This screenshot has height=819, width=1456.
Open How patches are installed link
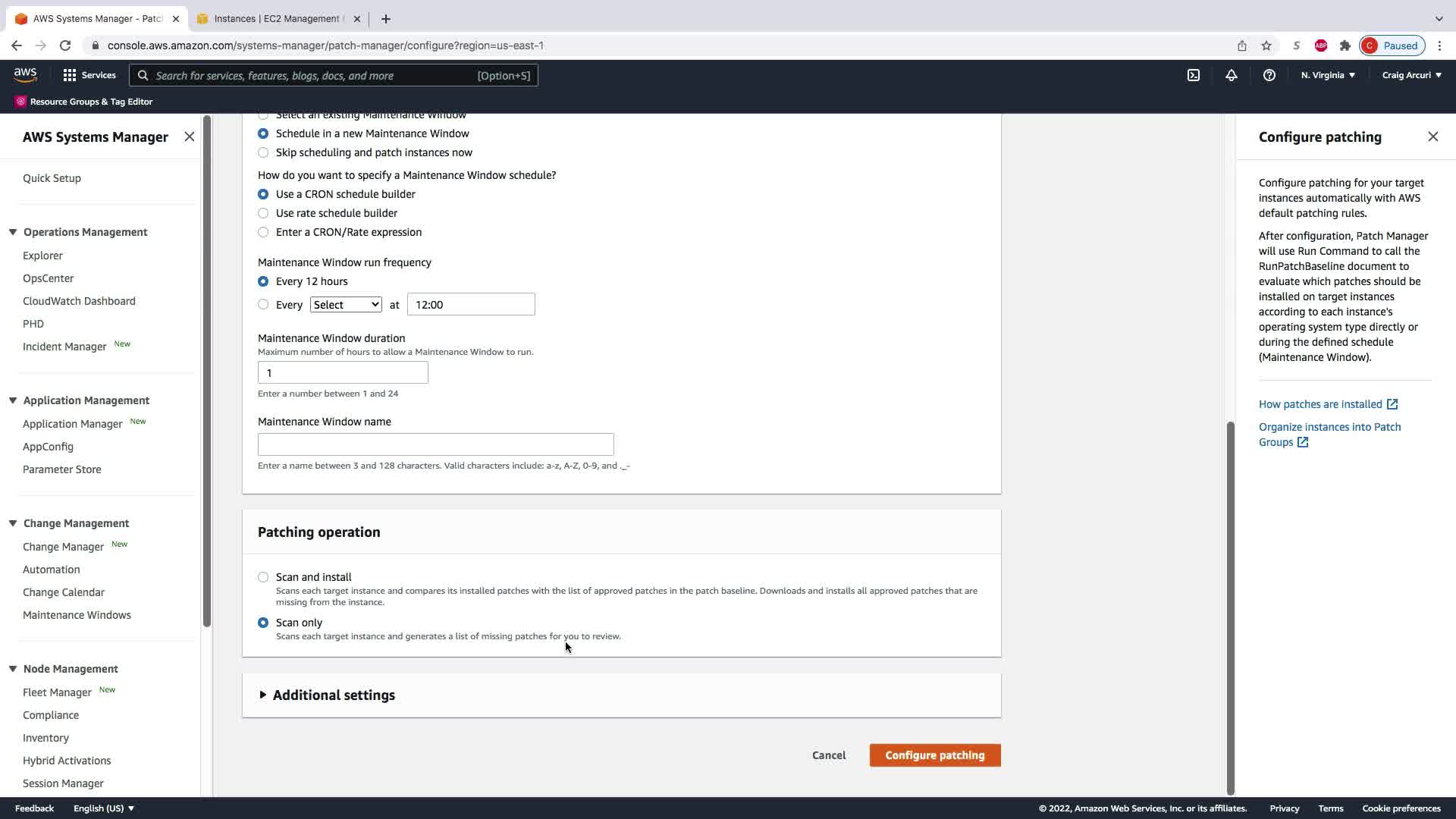[1320, 404]
